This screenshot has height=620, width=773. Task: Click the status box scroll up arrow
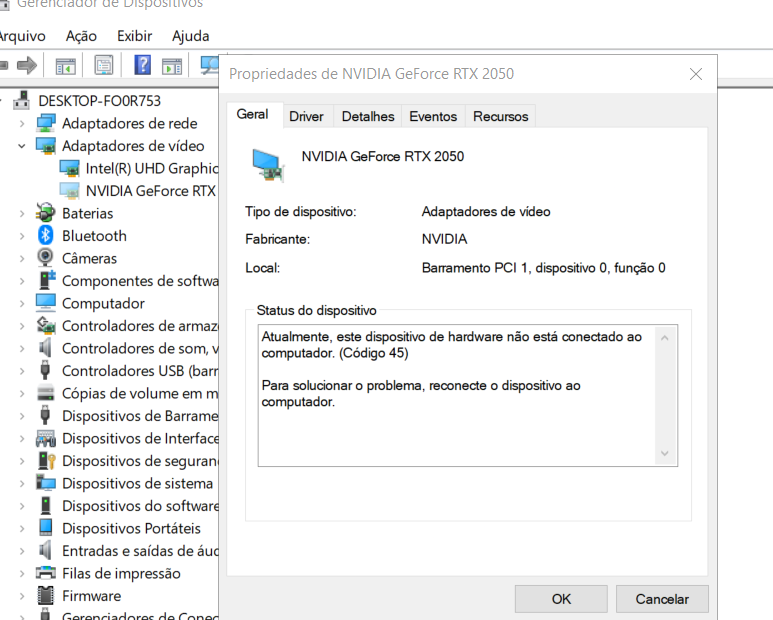(x=665, y=338)
